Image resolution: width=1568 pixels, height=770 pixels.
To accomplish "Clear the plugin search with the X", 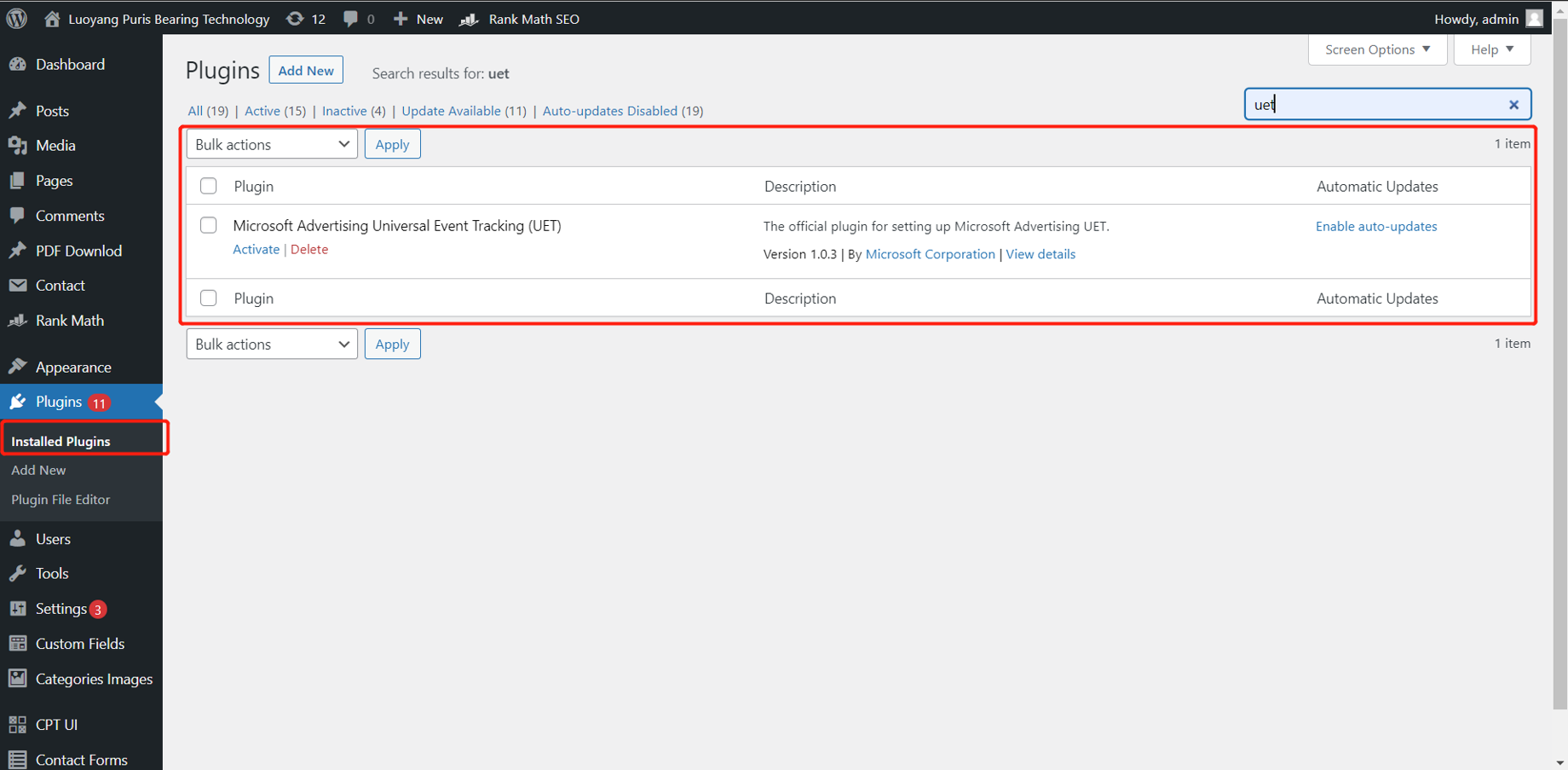I will coord(1513,105).
